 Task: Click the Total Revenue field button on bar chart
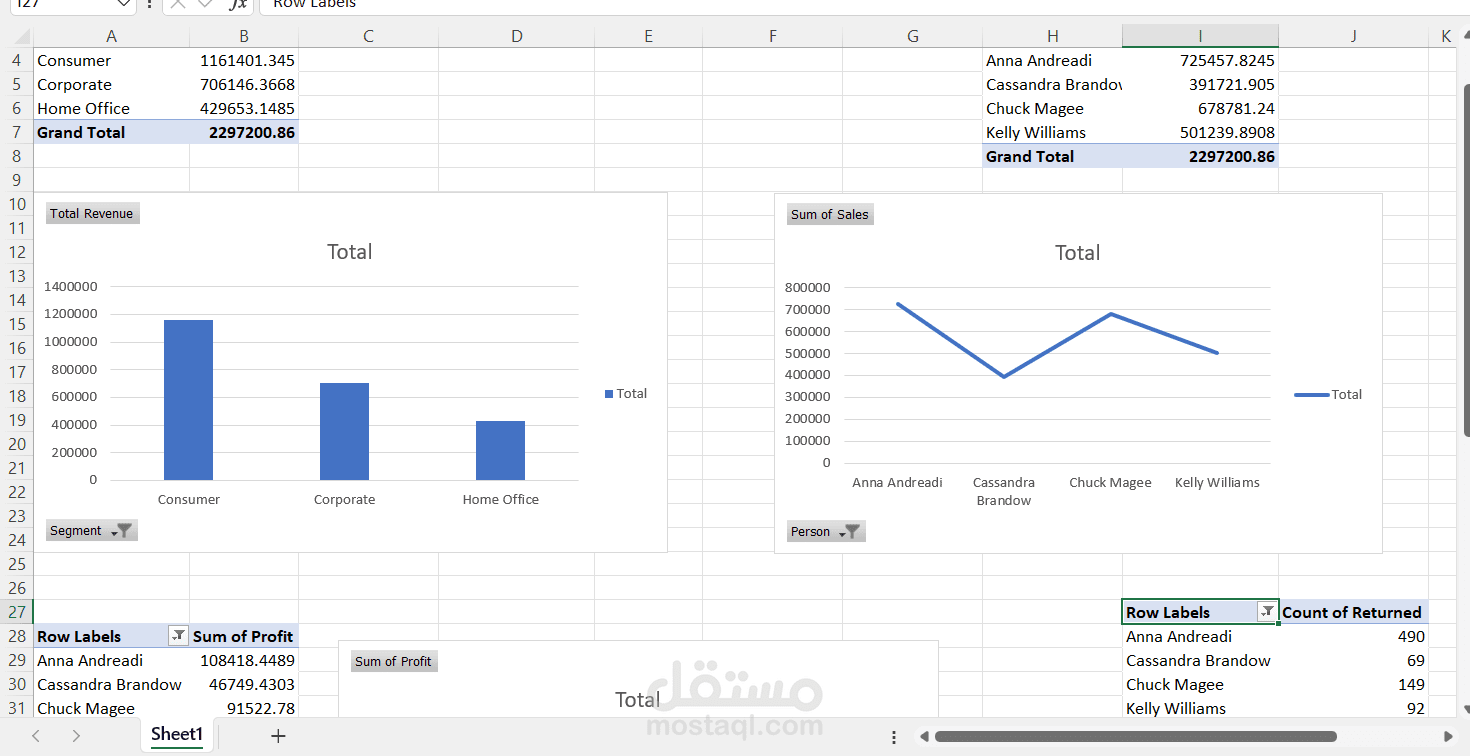coord(92,213)
